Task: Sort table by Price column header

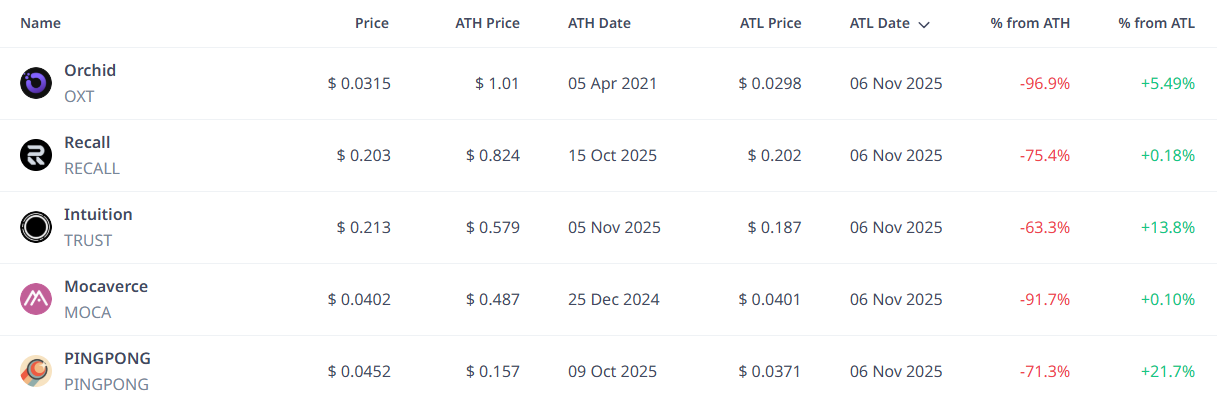Action: coord(372,23)
